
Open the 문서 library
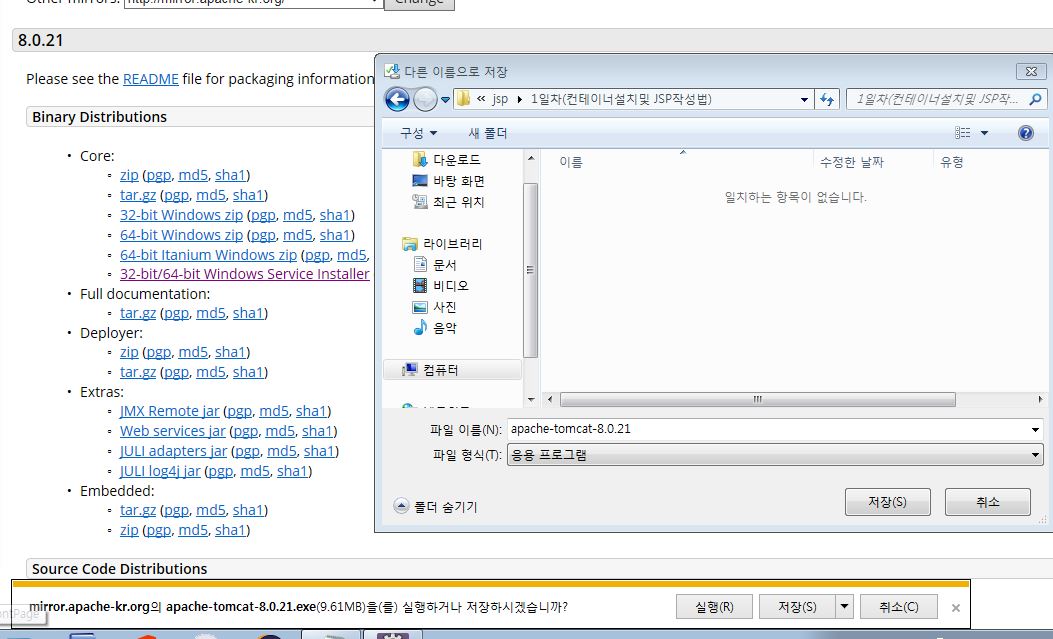pyautogui.click(x=434, y=264)
